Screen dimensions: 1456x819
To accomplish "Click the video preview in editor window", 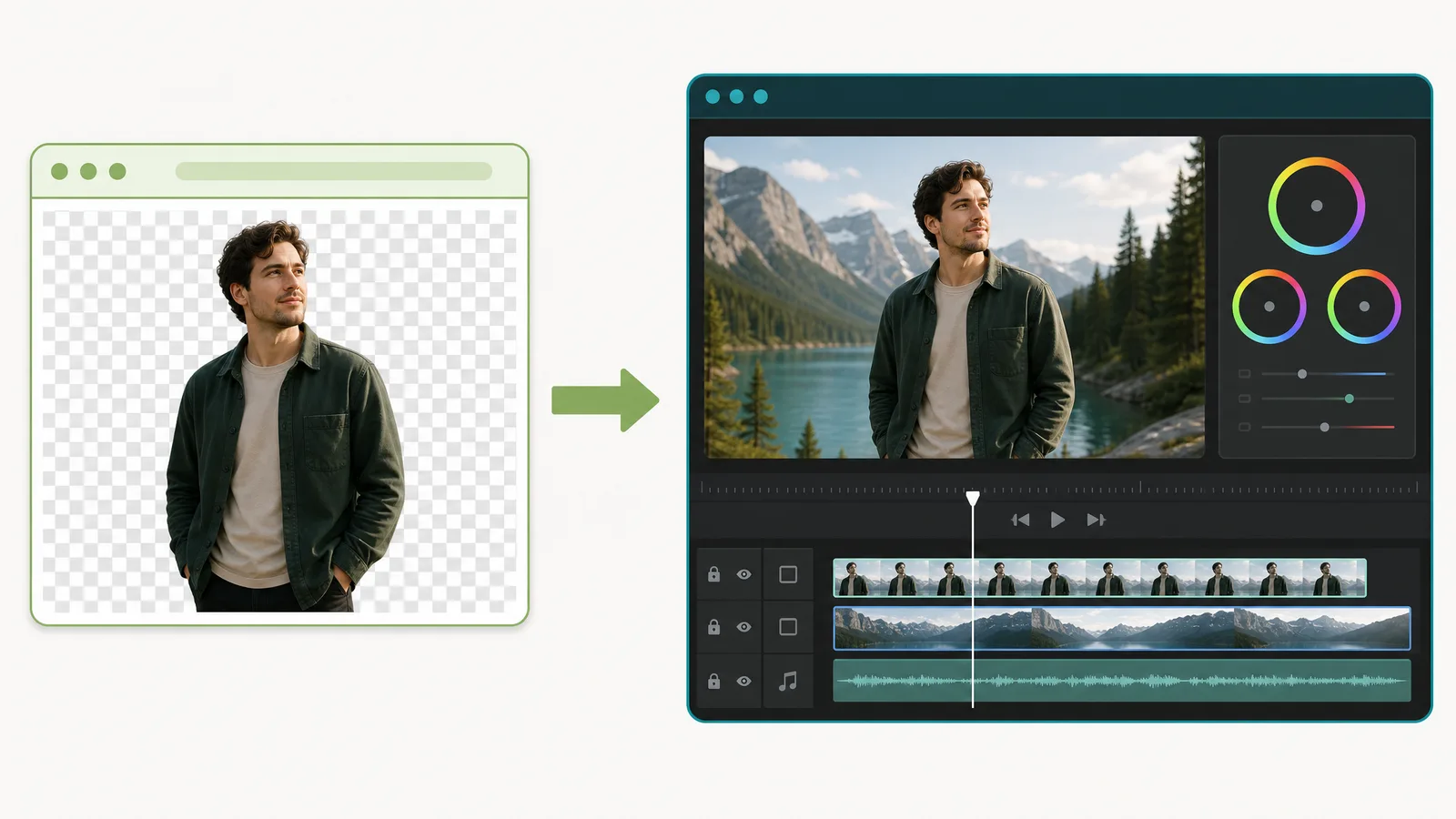I will click(954, 297).
